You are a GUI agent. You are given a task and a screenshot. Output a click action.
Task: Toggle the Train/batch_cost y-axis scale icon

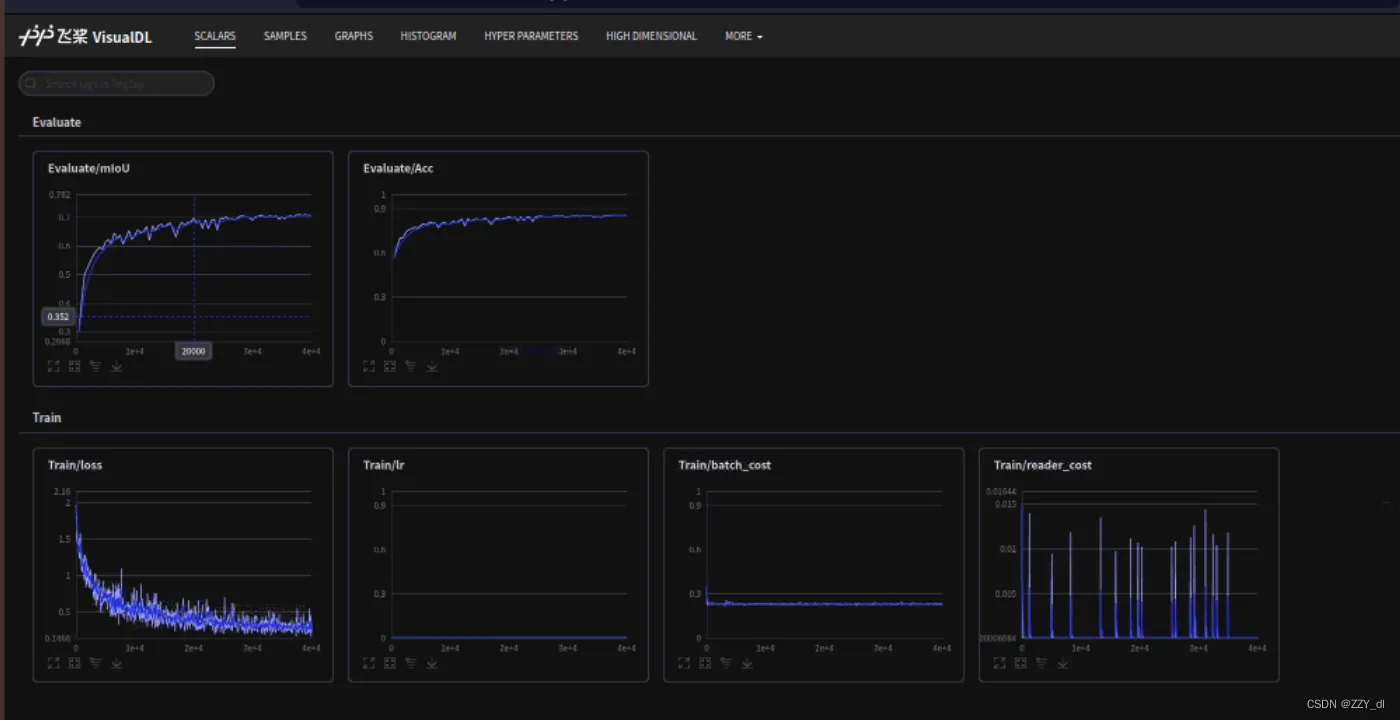coord(725,662)
